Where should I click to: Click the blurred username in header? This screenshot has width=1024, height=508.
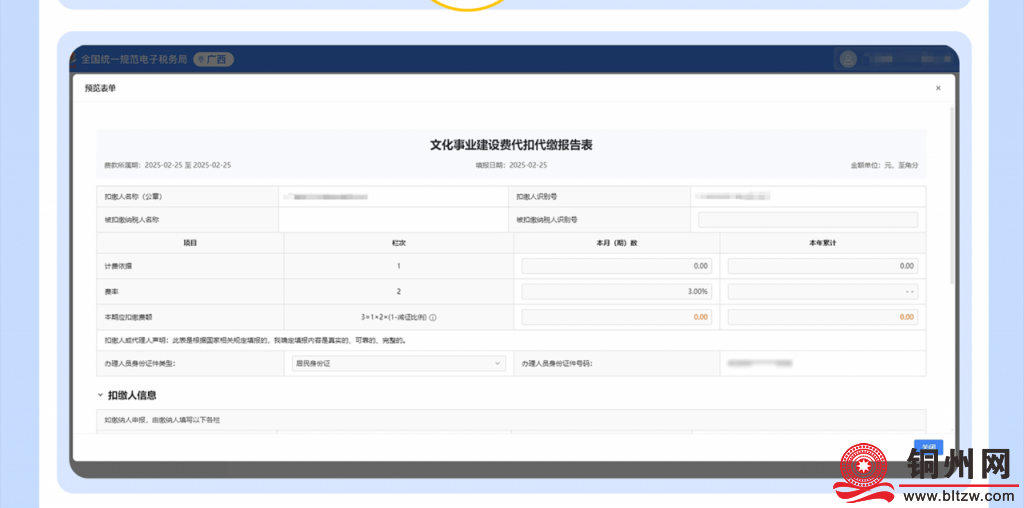click(x=900, y=59)
